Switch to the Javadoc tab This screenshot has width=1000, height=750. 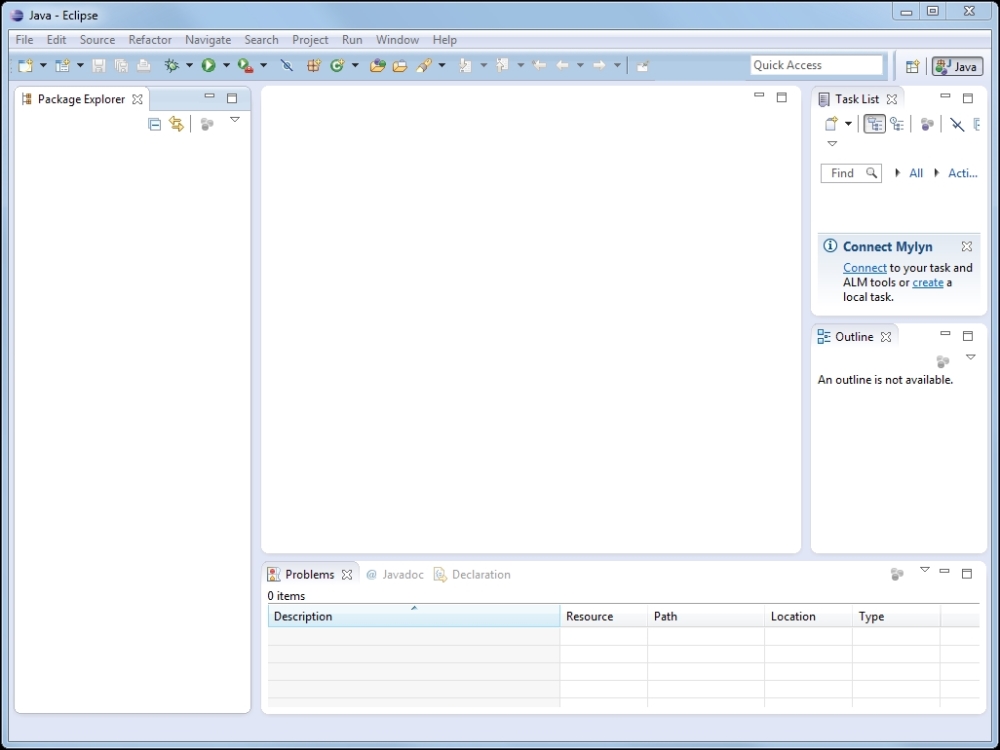click(x=395, y=575)
